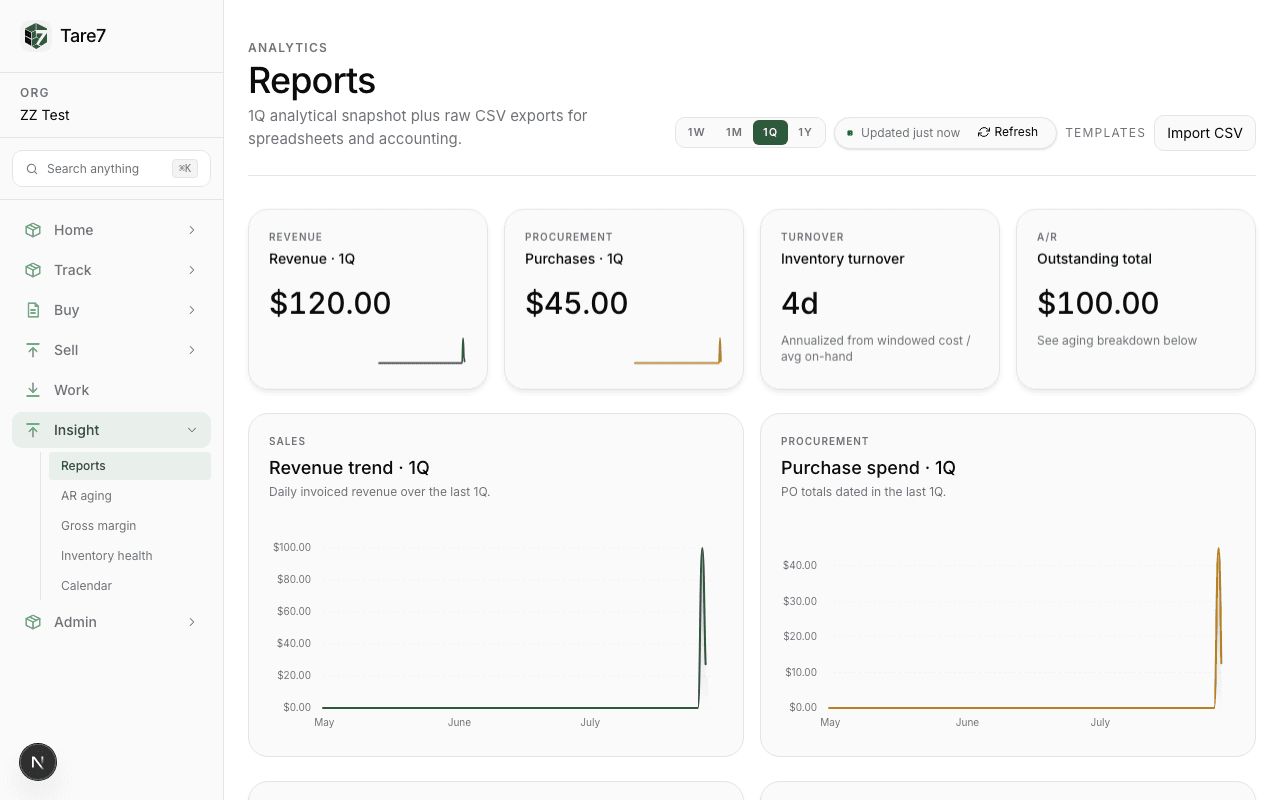Viewport: 1280px width, 800px height.
Task: Click the Tare7 brand name
Action: tap(83, 36)
